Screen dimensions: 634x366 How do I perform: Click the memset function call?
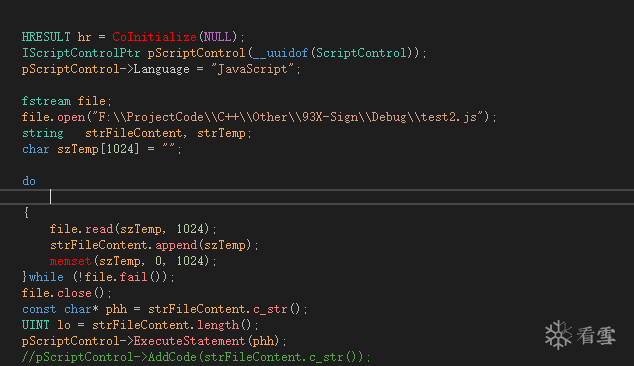[x=70, y=261]
